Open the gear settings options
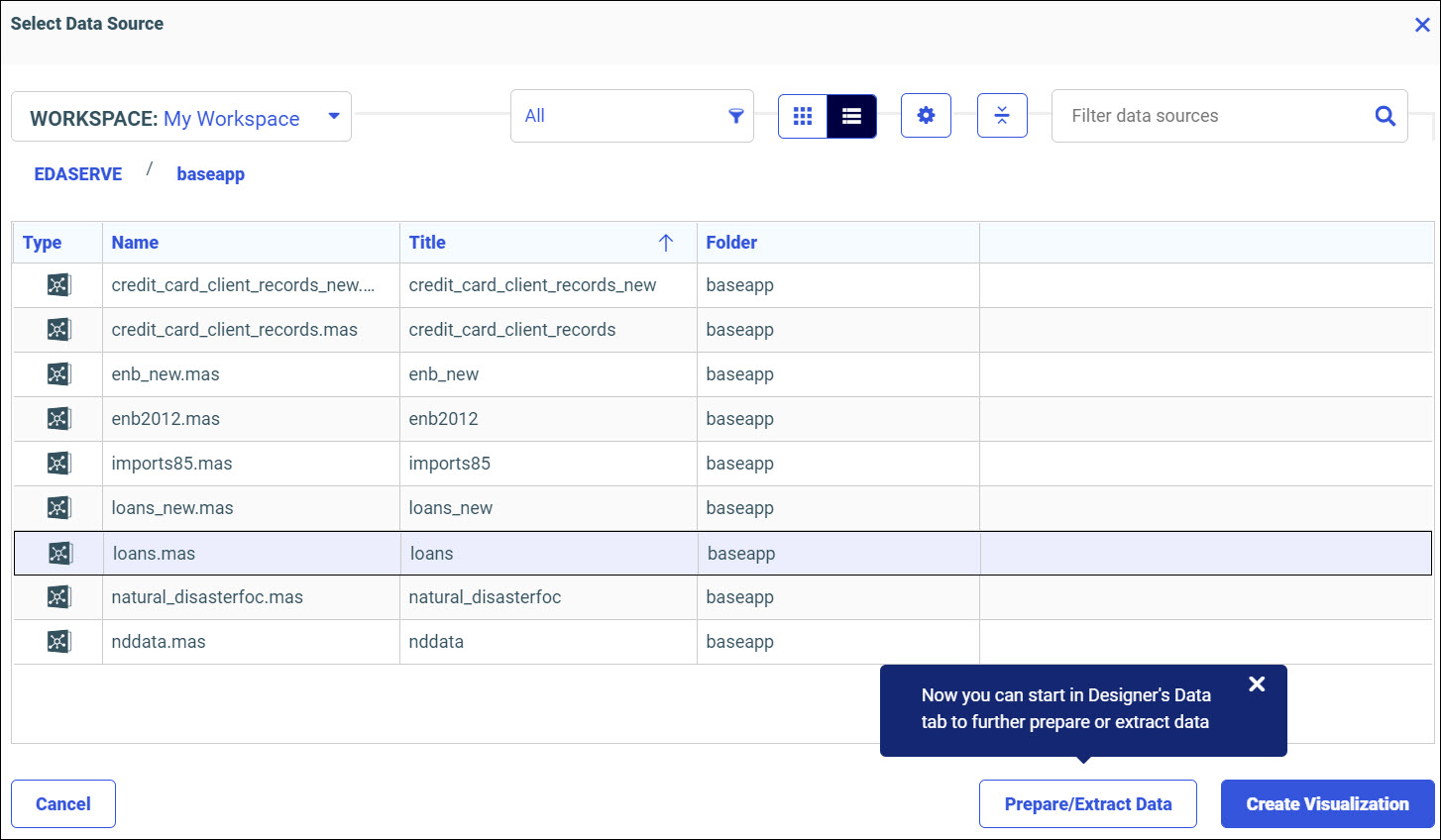Screen dimensions: 1441x840 [926, 116]
